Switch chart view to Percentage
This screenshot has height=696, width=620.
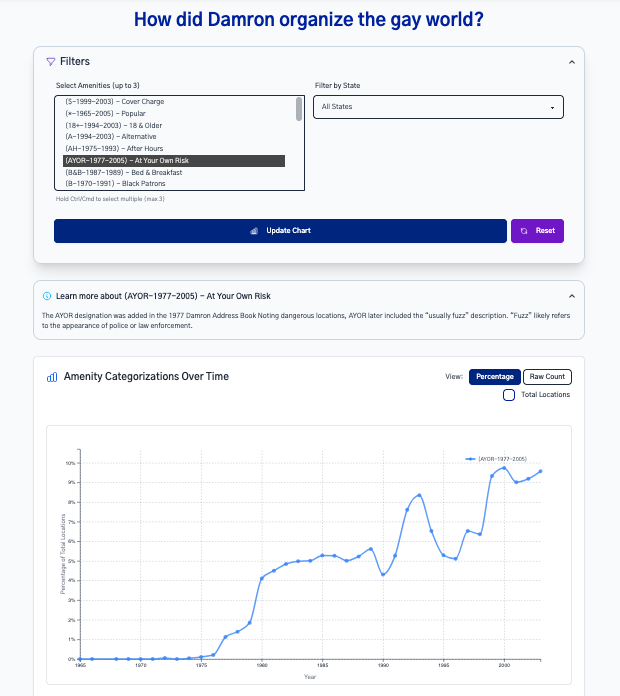(x=495, y=377)
